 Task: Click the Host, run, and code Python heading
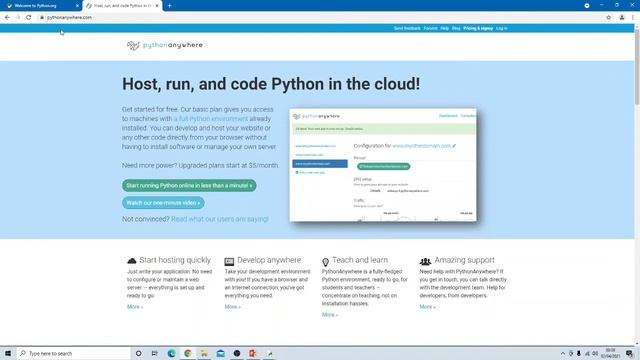[x=271, y=84]
